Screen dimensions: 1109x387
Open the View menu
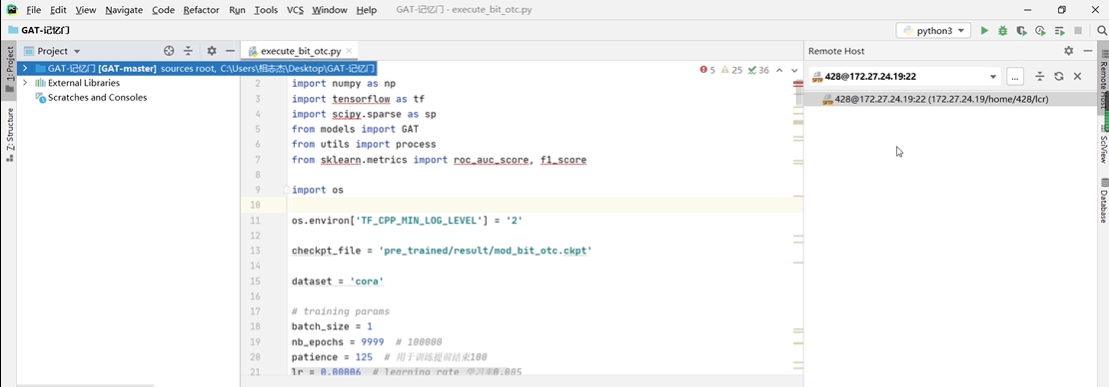click(86, 10)
